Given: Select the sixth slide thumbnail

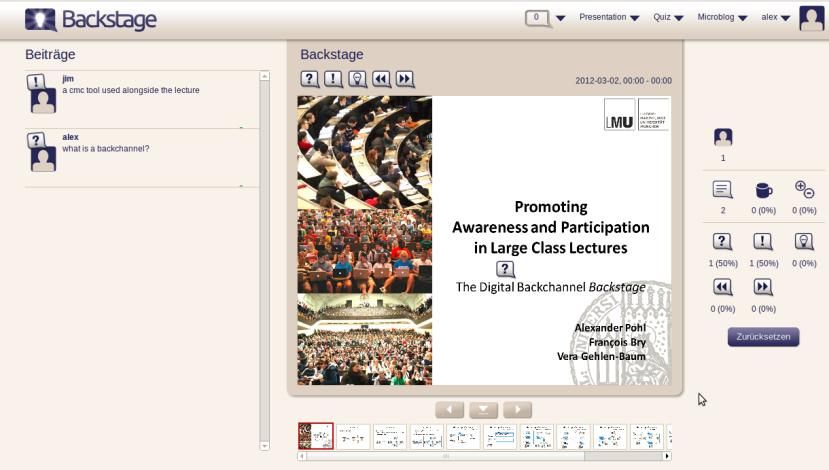Looking at the screenshot, I should [500, 437].
